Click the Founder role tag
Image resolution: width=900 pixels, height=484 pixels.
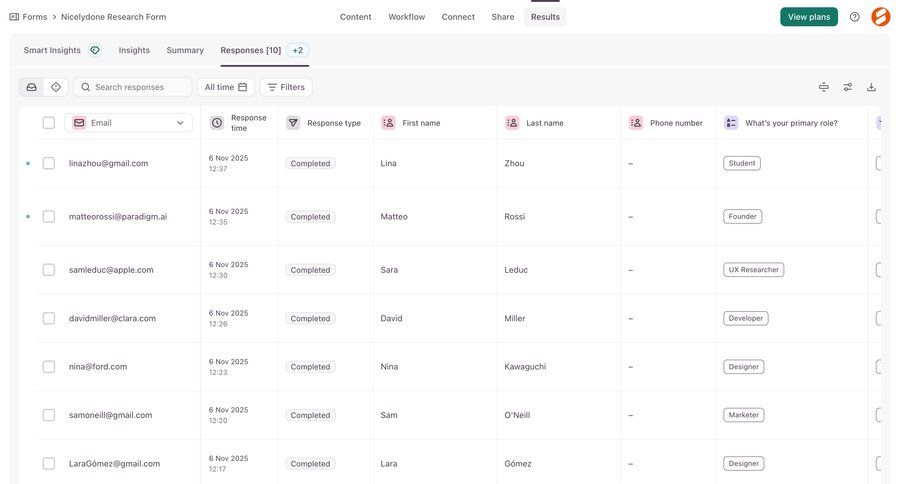(743, 216)
